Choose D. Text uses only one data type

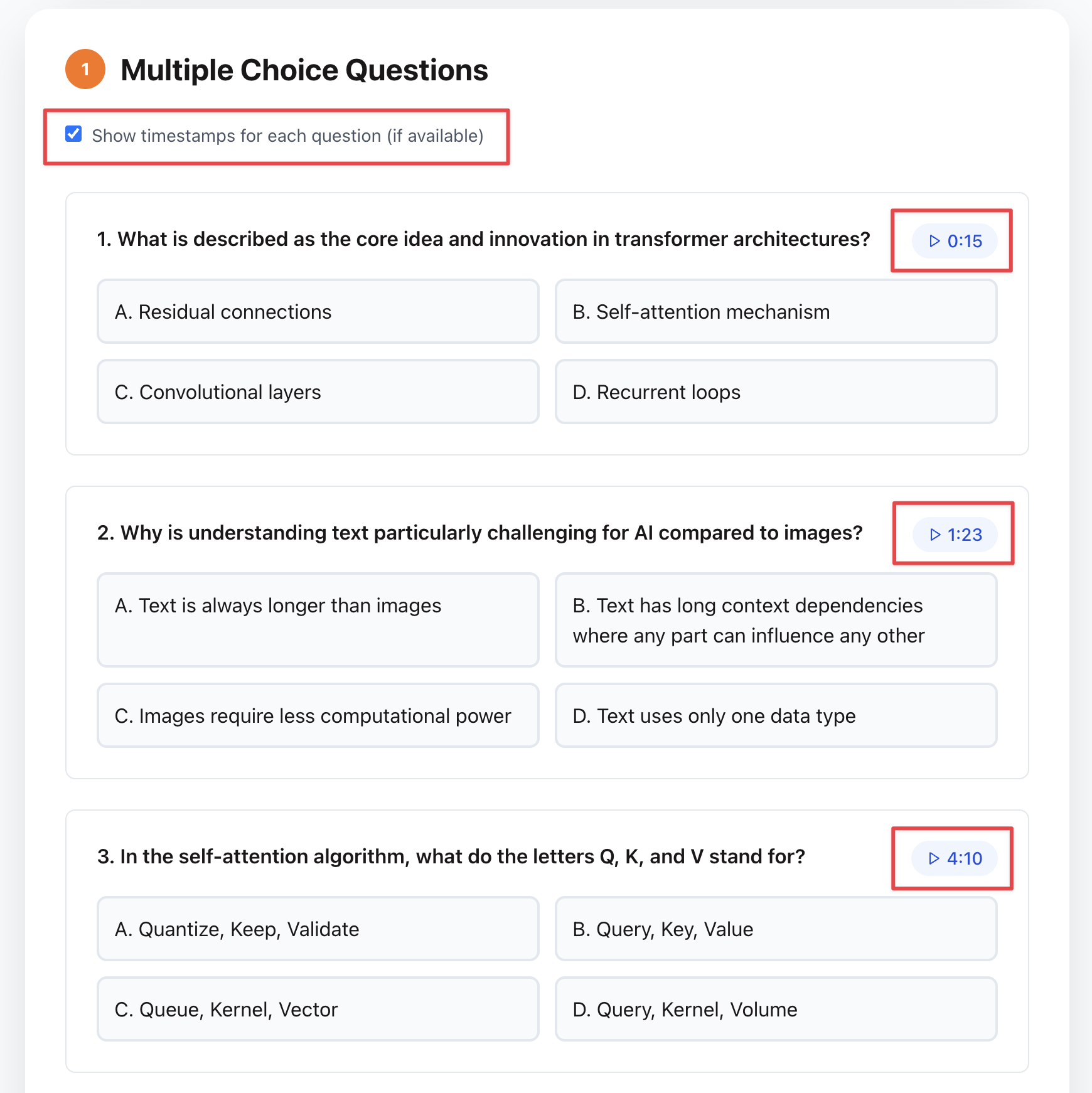[776, 715]
